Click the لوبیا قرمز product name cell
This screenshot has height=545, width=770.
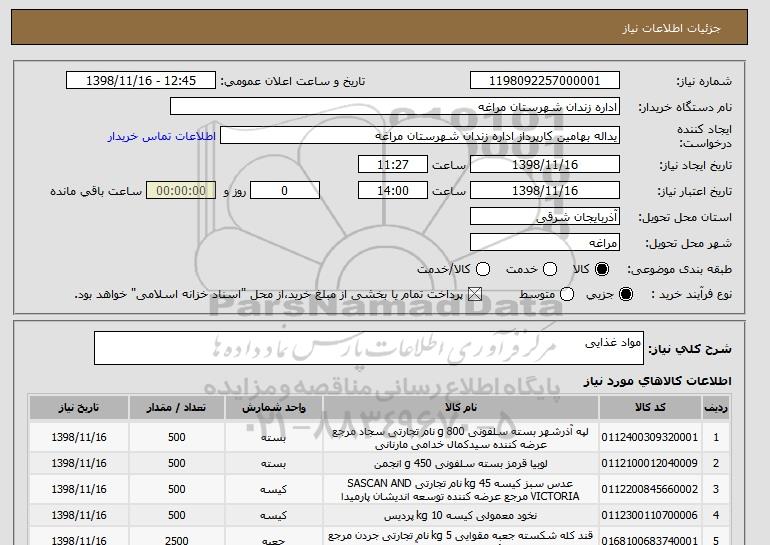pos(461,463)
